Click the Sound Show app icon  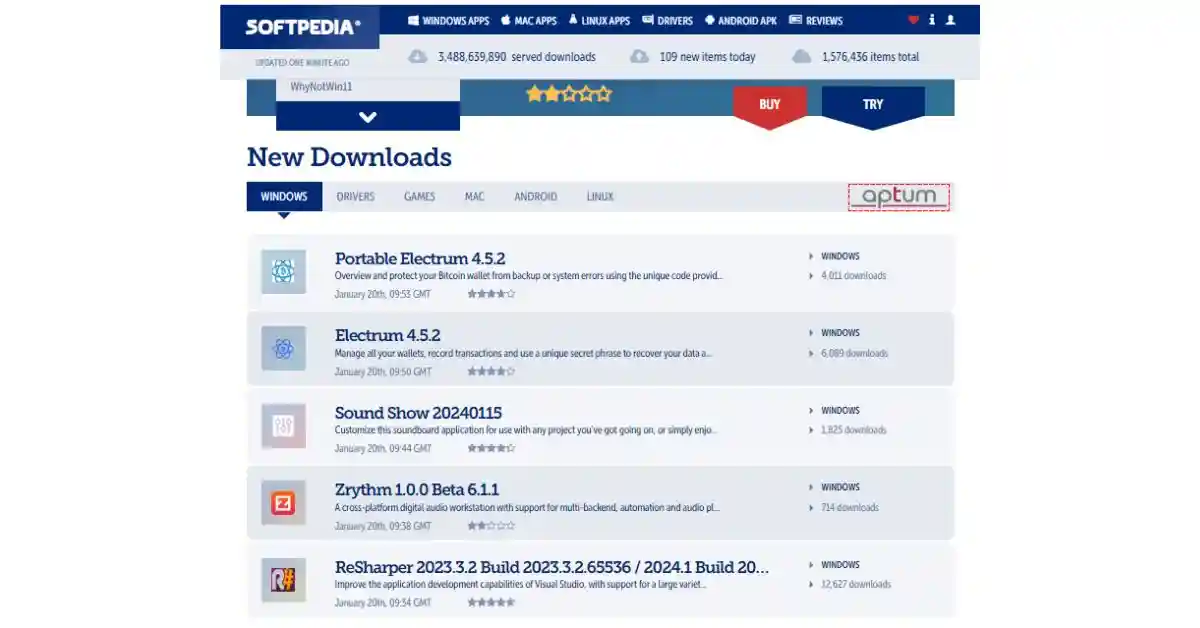point(283,426)
